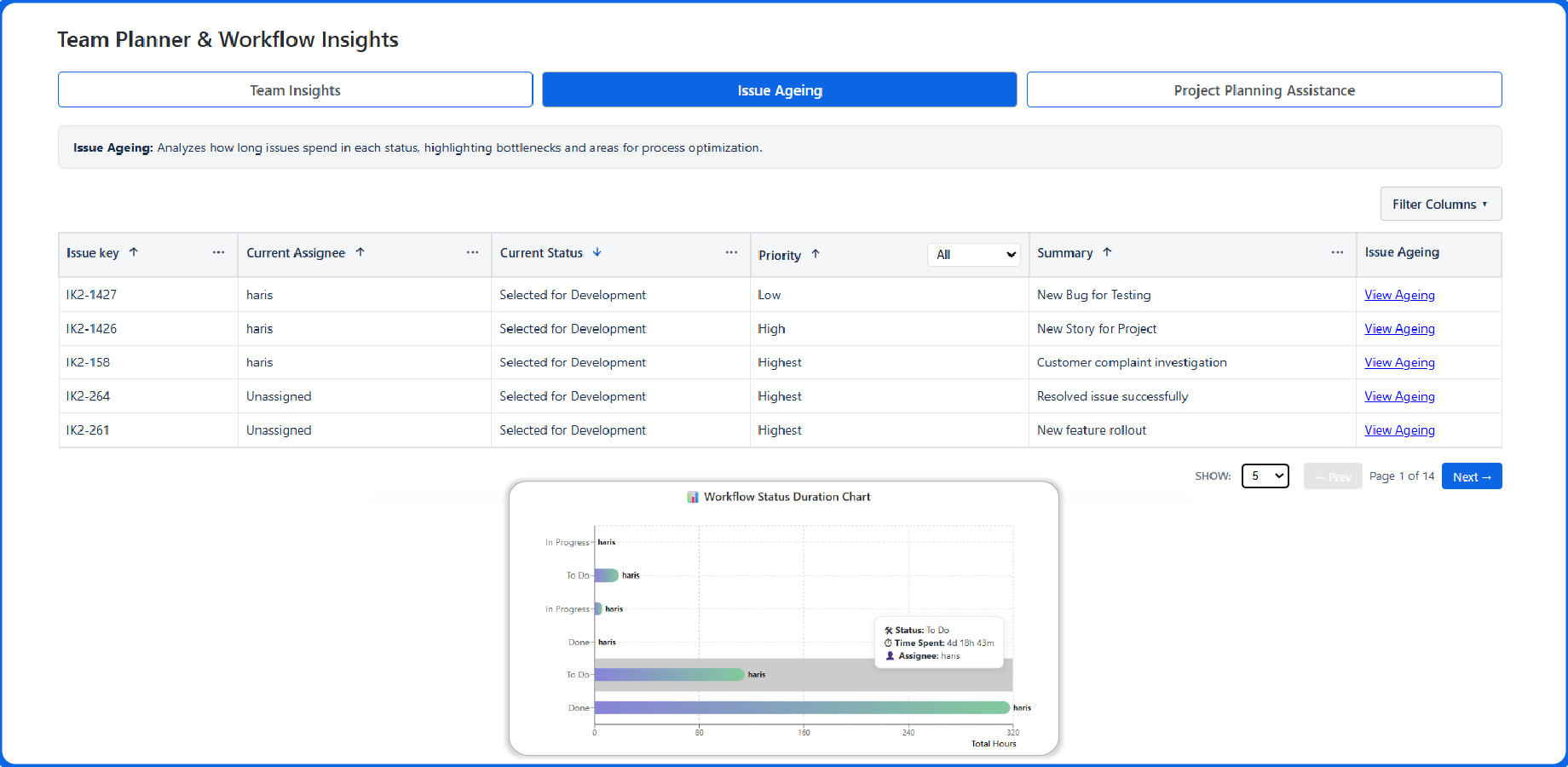Sort by Current Assignee arrow icon
The width and height of the screenshot is (1568, 767).
(360, 252)
